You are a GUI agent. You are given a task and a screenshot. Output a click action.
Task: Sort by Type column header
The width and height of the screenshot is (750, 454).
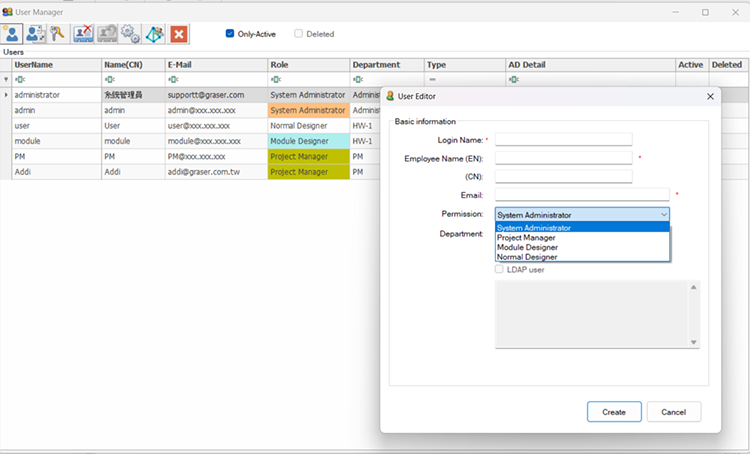click(x=465, y=65)
